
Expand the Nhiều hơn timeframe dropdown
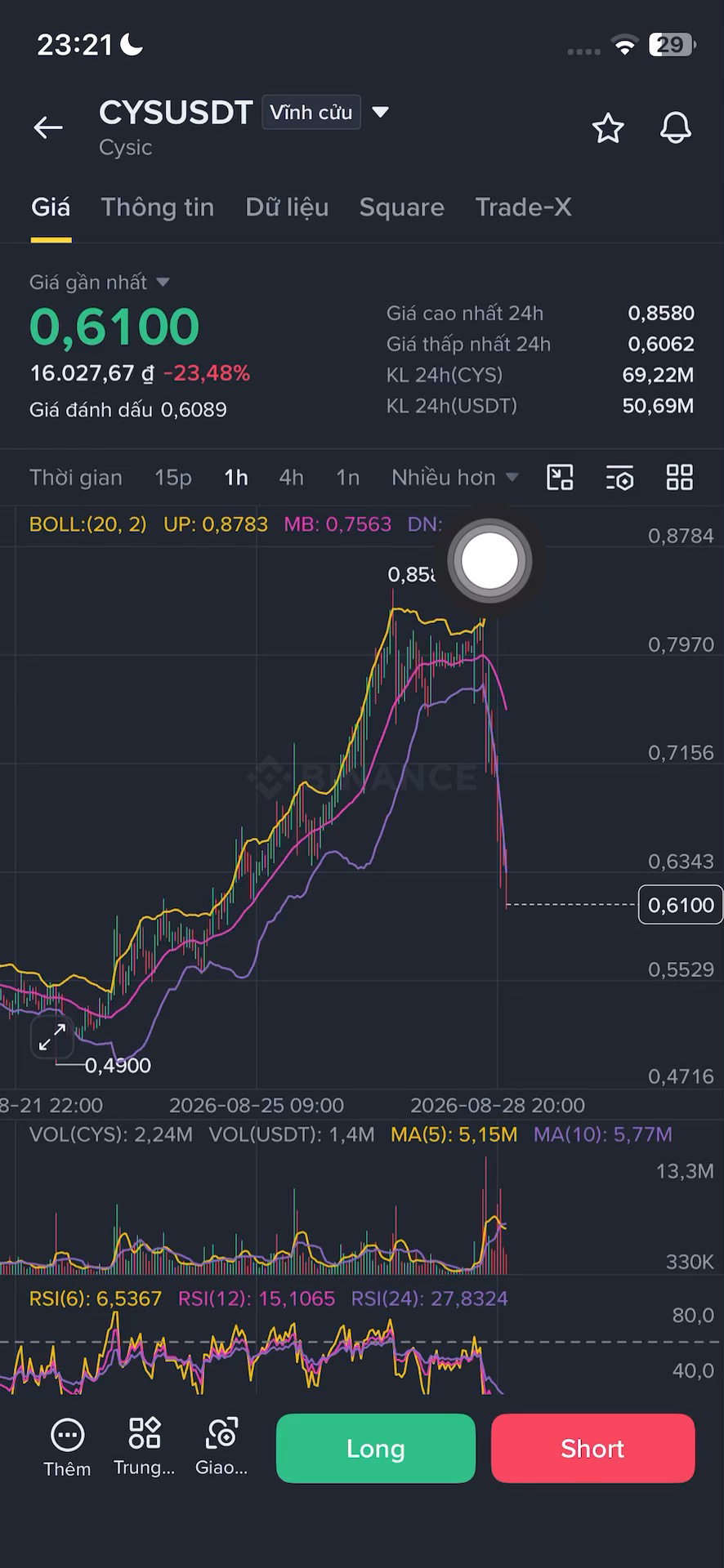[455, 477]
